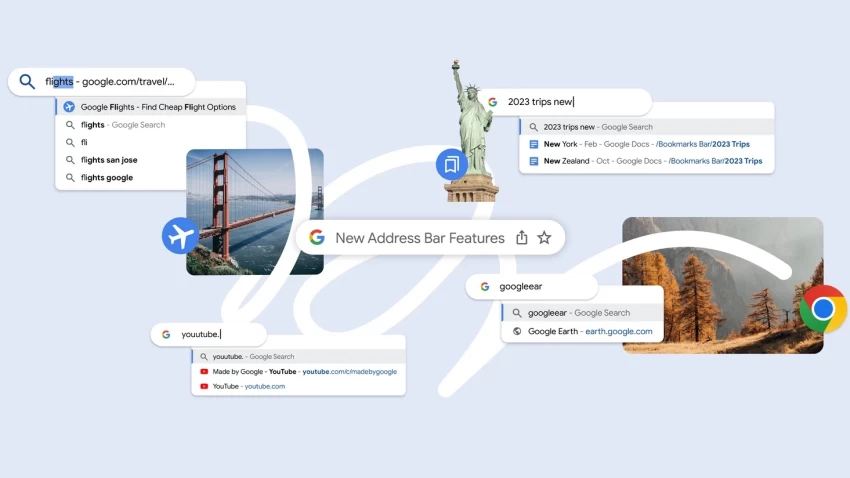Screen dimensions: 850x478
Task: Click the Google logo in the New Address Bar Features pill
Action: [317, 237]
